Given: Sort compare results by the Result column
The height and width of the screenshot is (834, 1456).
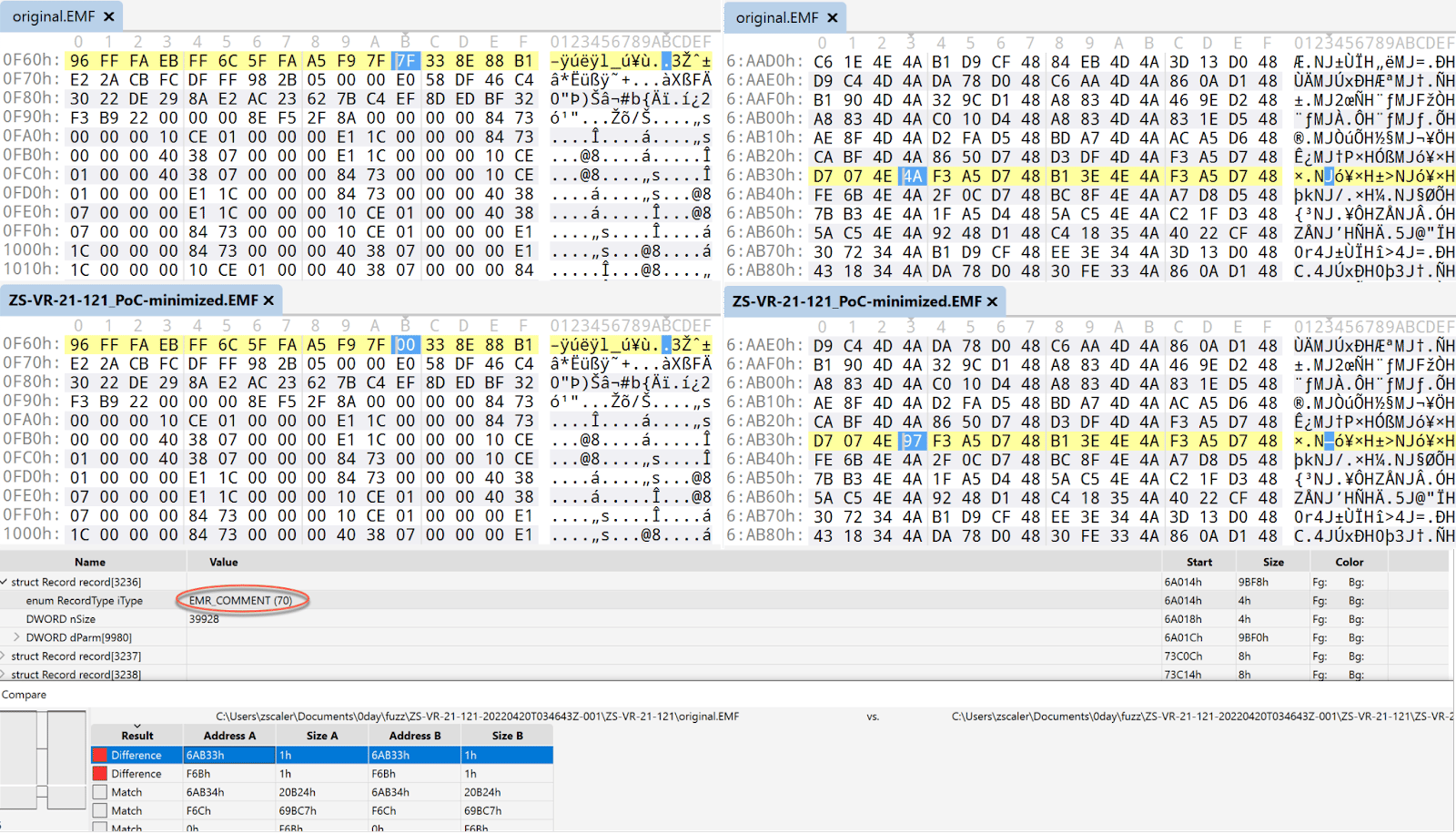Looking at the screenshot, I should (x=137, y=736).
